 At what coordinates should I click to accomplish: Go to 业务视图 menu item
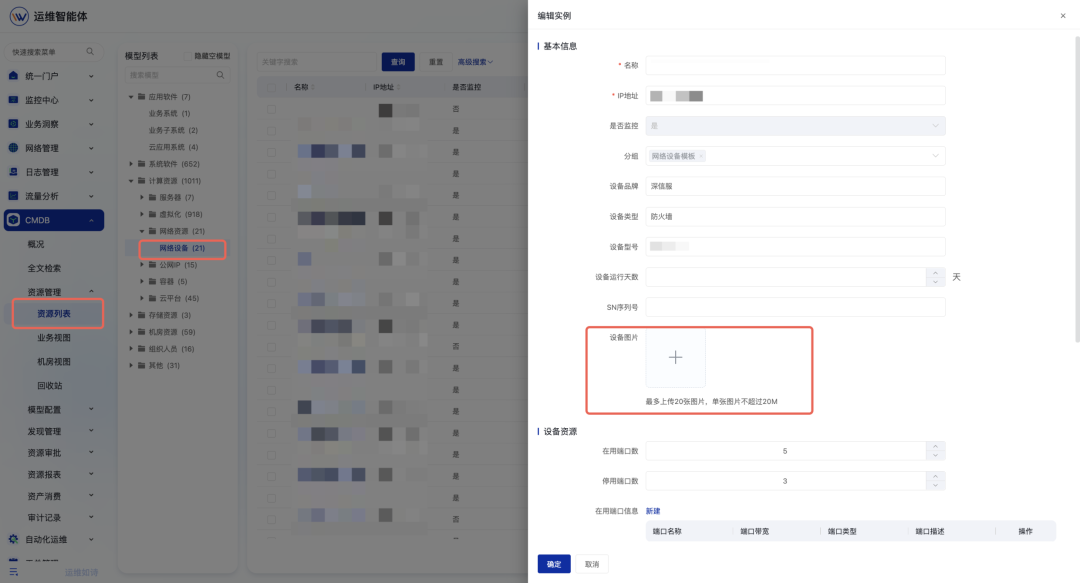54,338
